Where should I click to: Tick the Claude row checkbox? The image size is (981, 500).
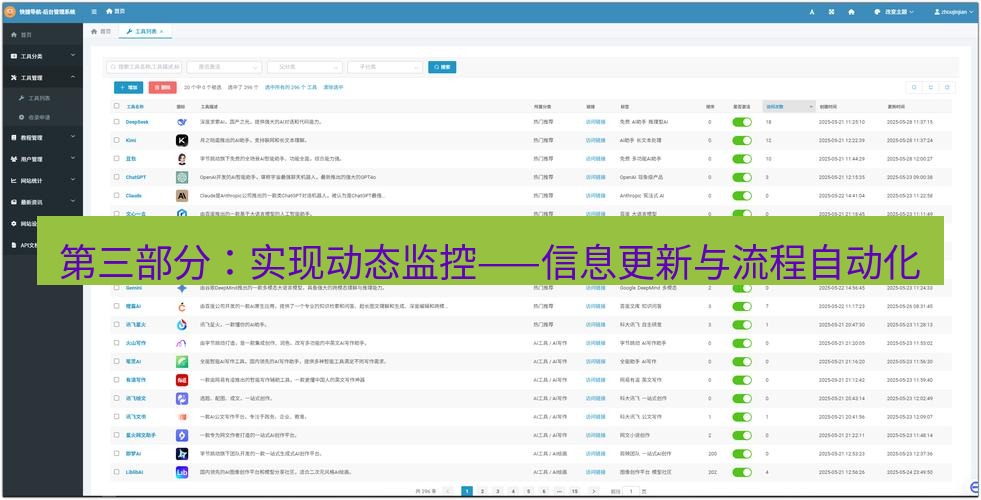point(116,196)
